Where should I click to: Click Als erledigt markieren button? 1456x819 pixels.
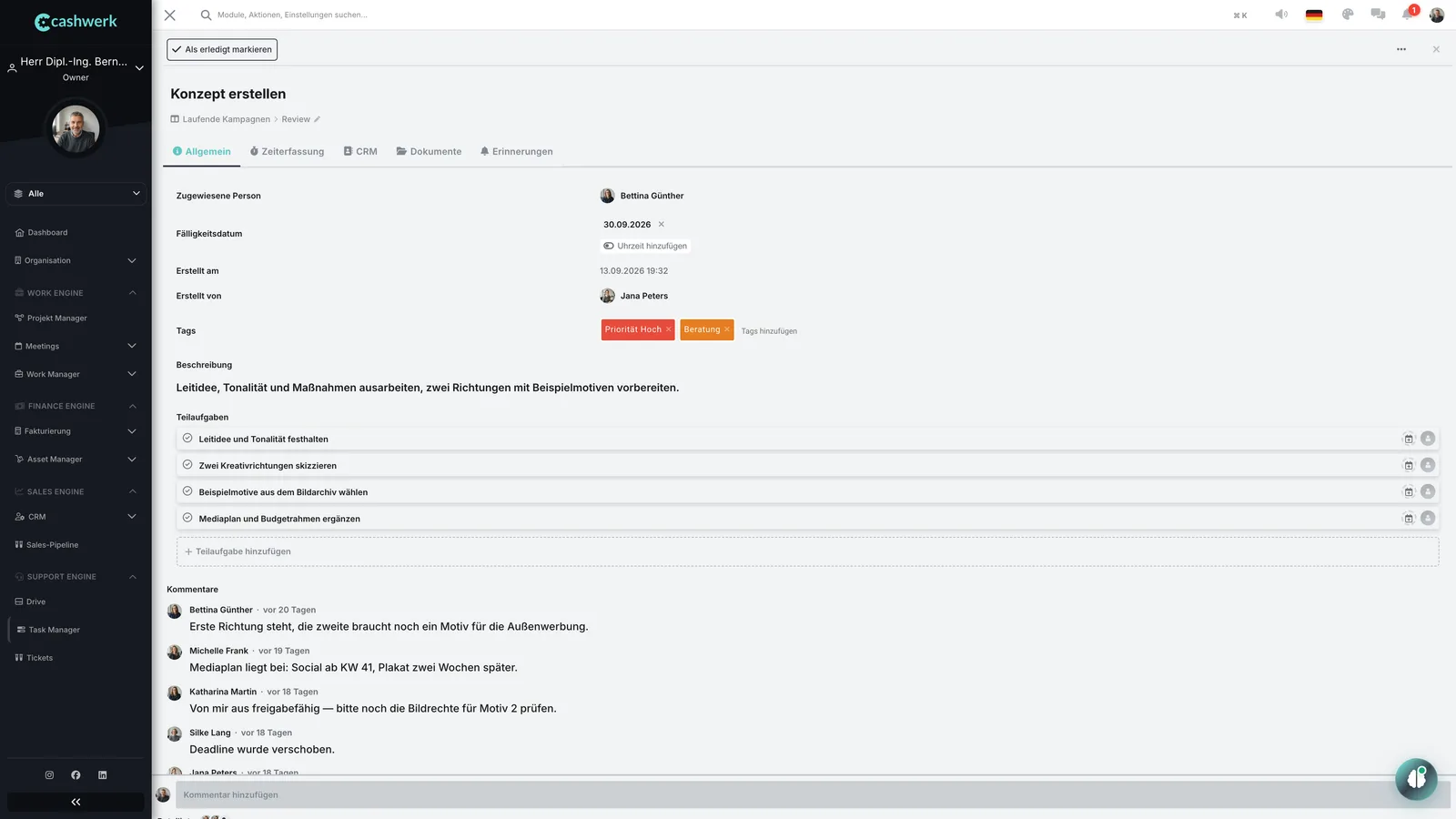pos(222,49)
